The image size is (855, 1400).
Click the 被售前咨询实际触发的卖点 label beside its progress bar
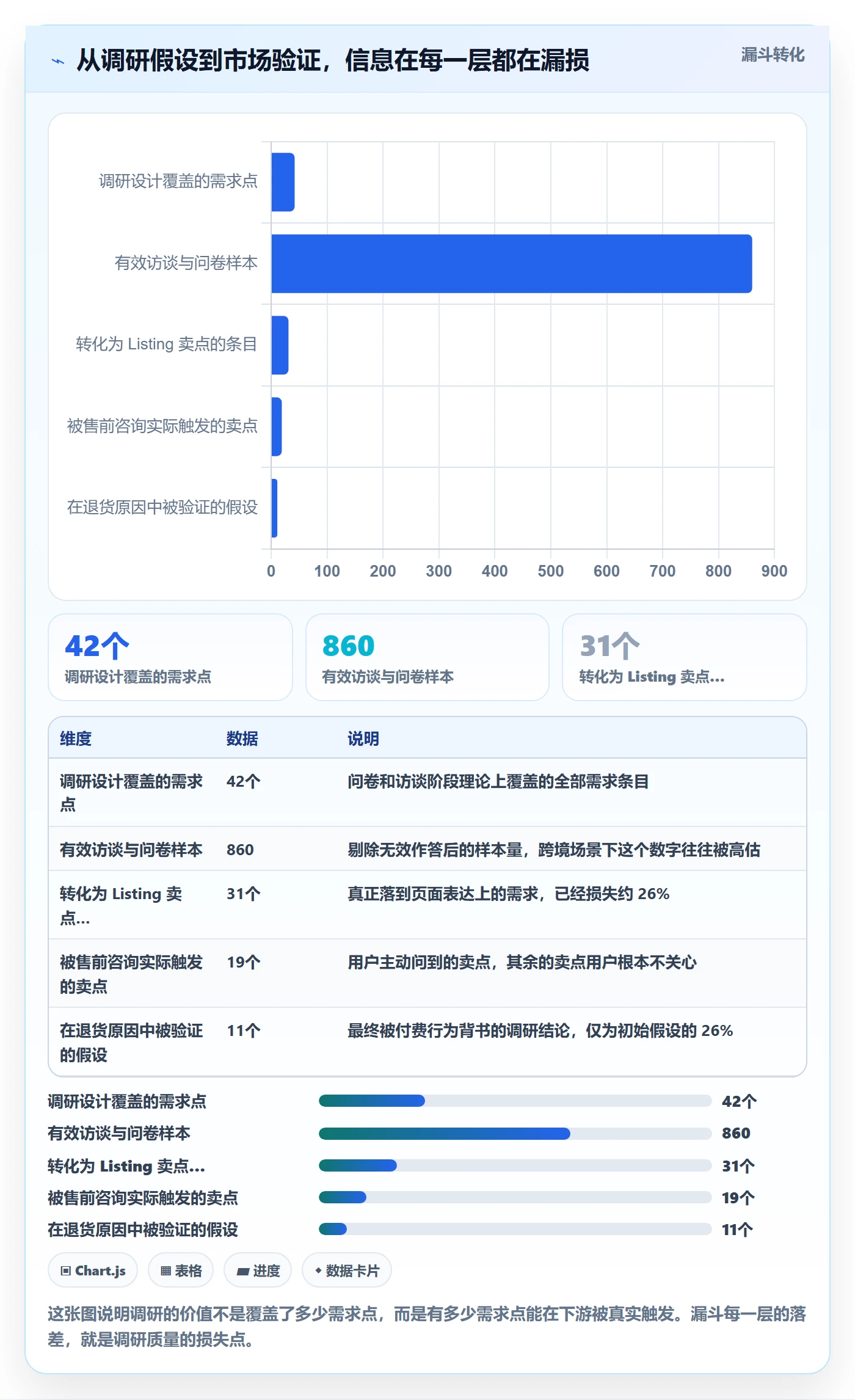click(x=143, y=1197)
